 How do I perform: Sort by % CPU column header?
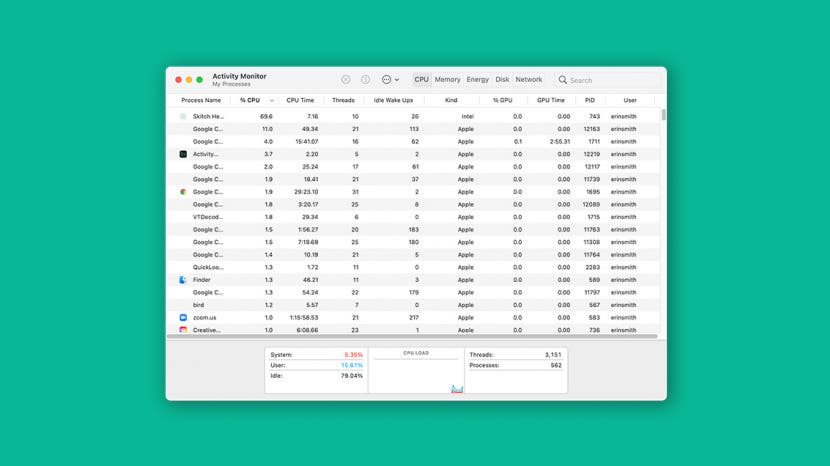(250, 100)
